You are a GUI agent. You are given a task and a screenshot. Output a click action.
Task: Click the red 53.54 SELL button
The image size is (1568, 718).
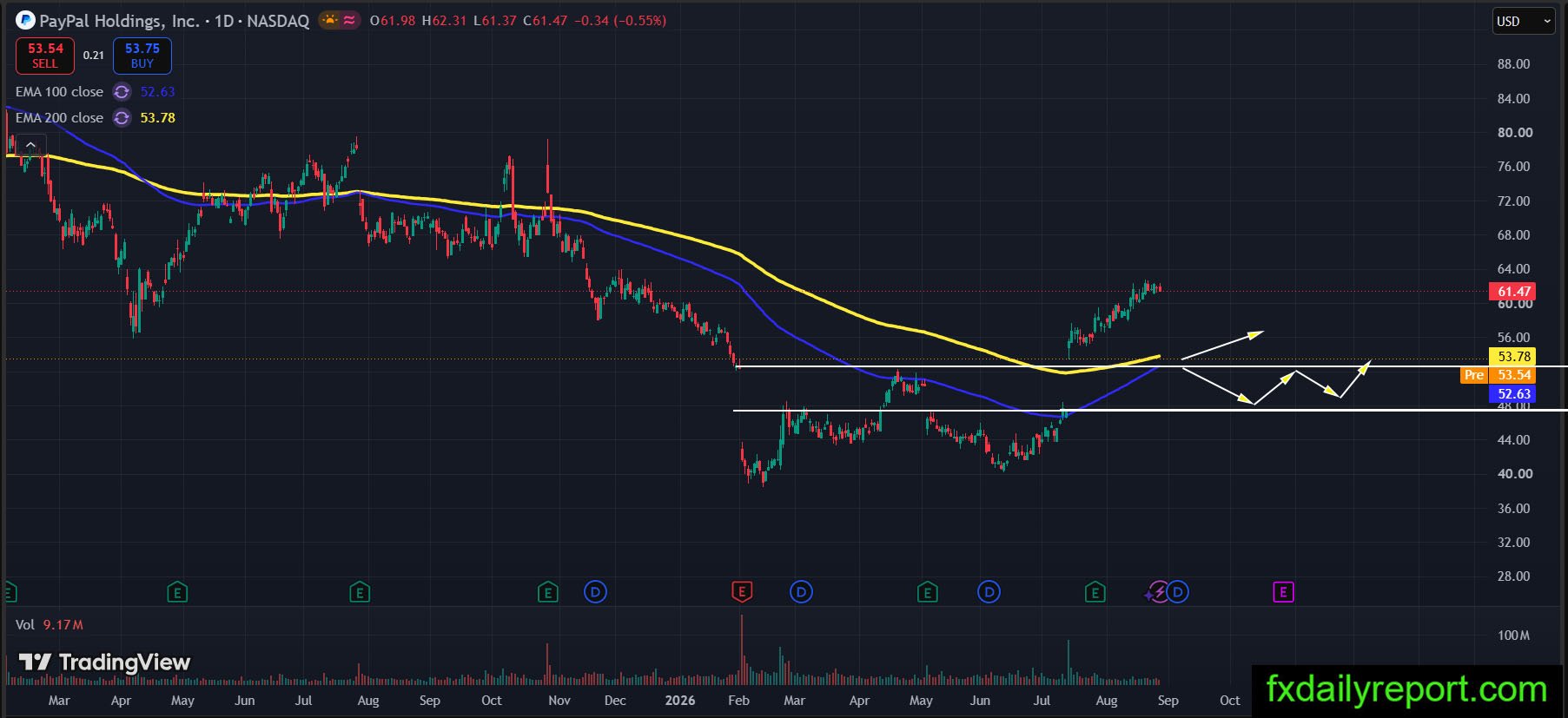45,56
